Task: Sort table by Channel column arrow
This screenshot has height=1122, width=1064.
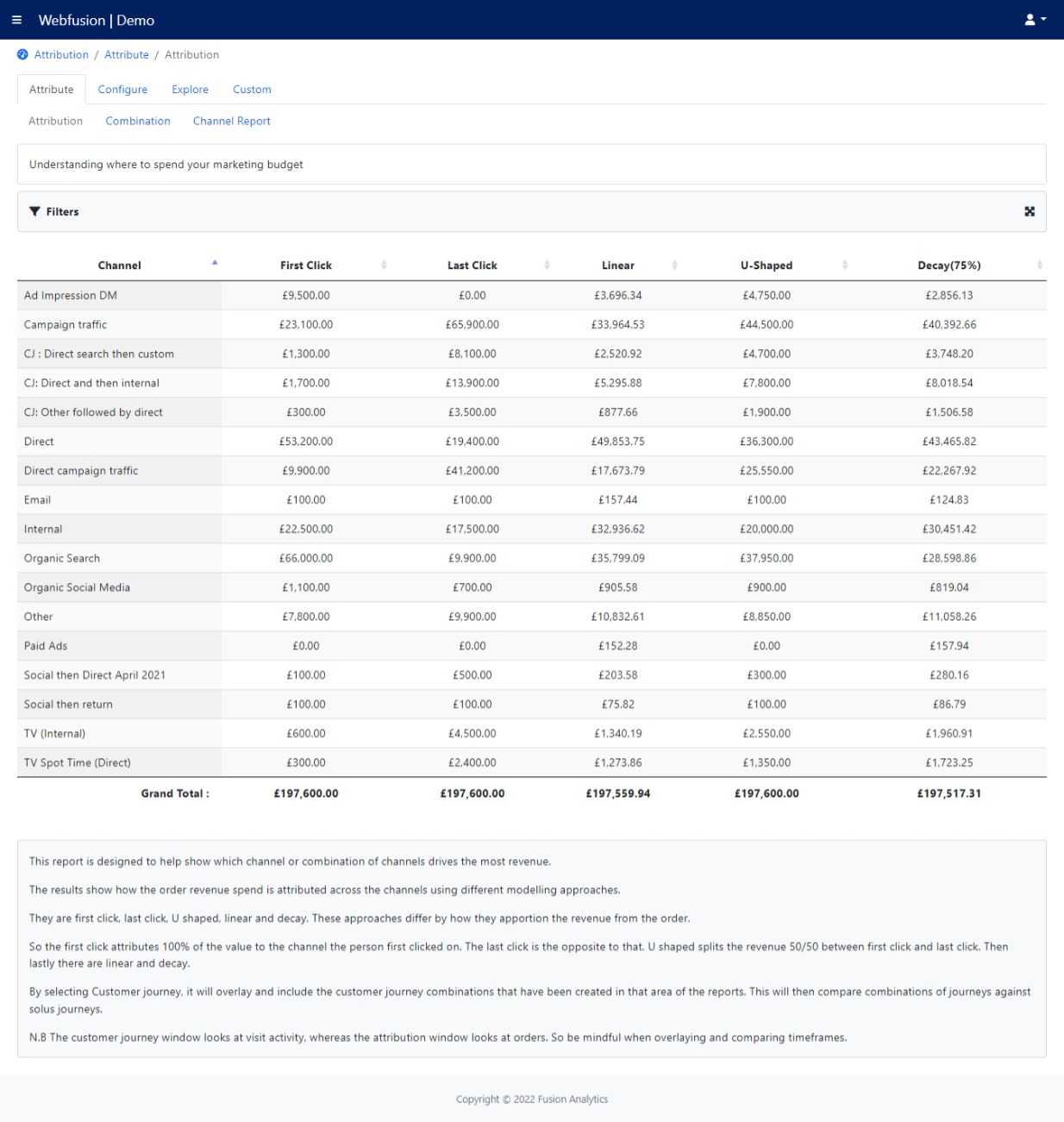Action: 215,262
